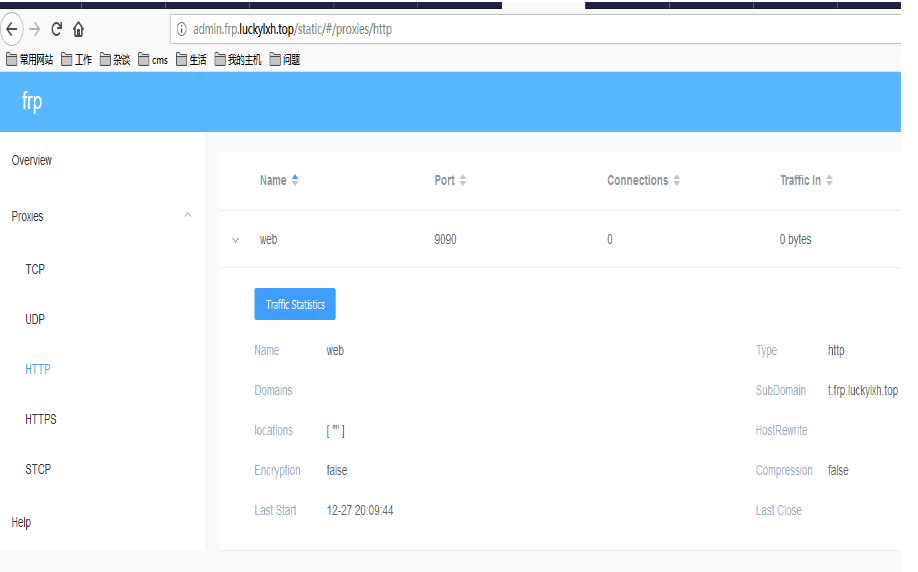Sort table by Port column
This screenshot has height=572, width=918.
pyautogui.click(x=450, y=180)
